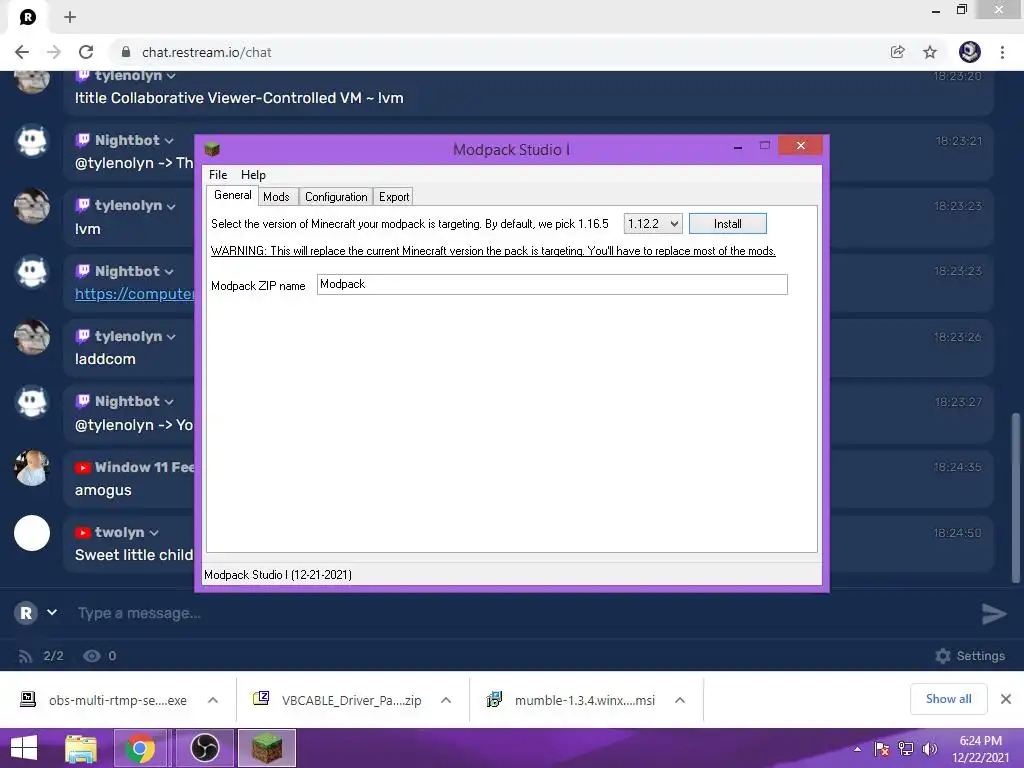The width and height of the screenshot is (1024, 768).
Task: Click the volume speaker tray icon
Action: [x=929, y=749]
